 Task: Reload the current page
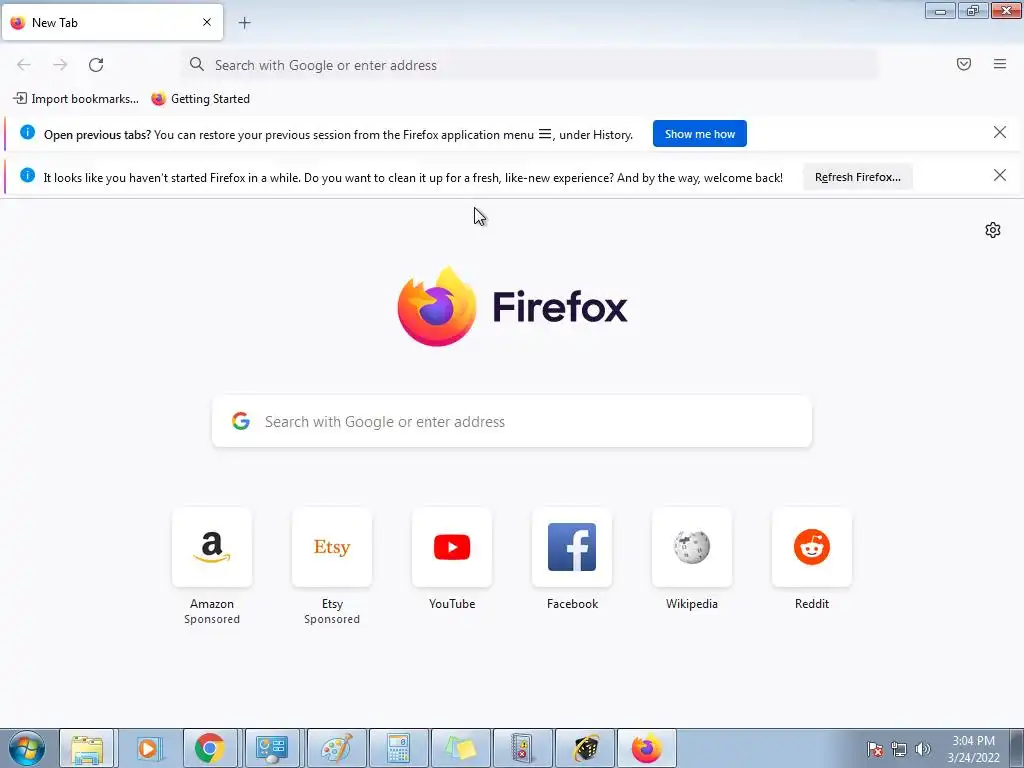96,65
